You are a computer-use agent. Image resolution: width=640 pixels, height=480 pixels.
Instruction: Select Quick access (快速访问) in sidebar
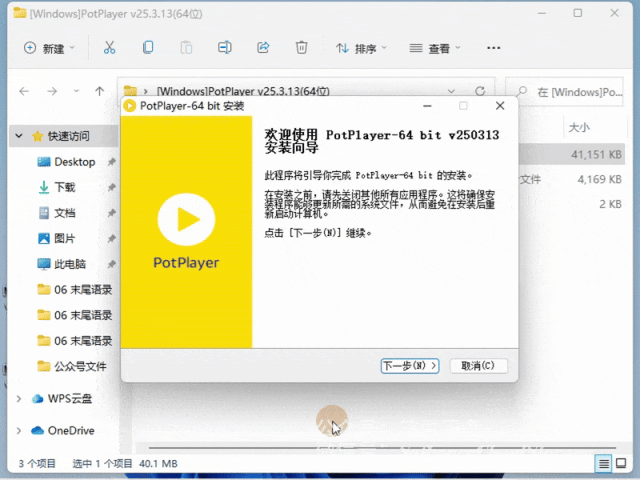pyautogui.click(x=69, y=136)
